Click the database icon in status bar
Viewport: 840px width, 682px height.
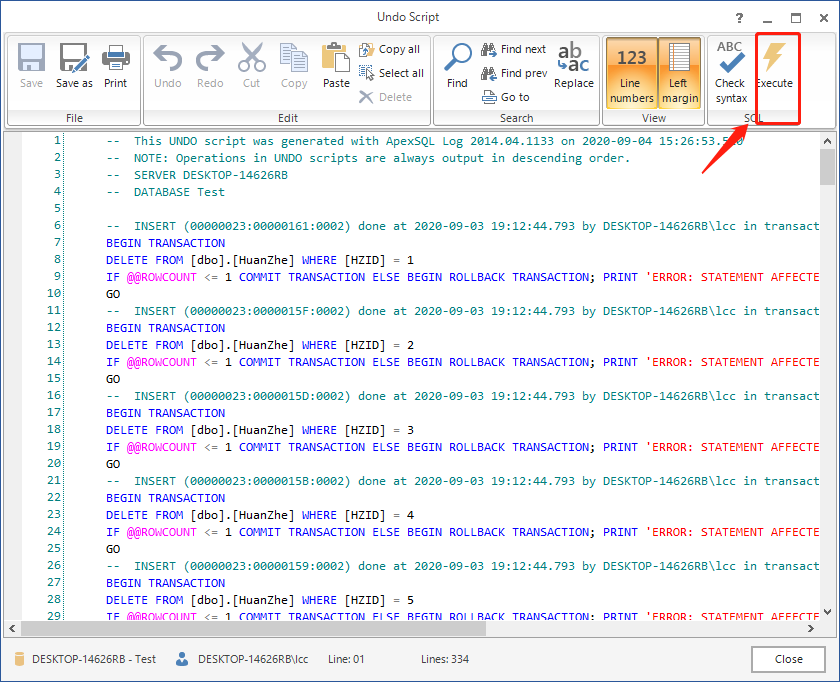coord(19,659)
